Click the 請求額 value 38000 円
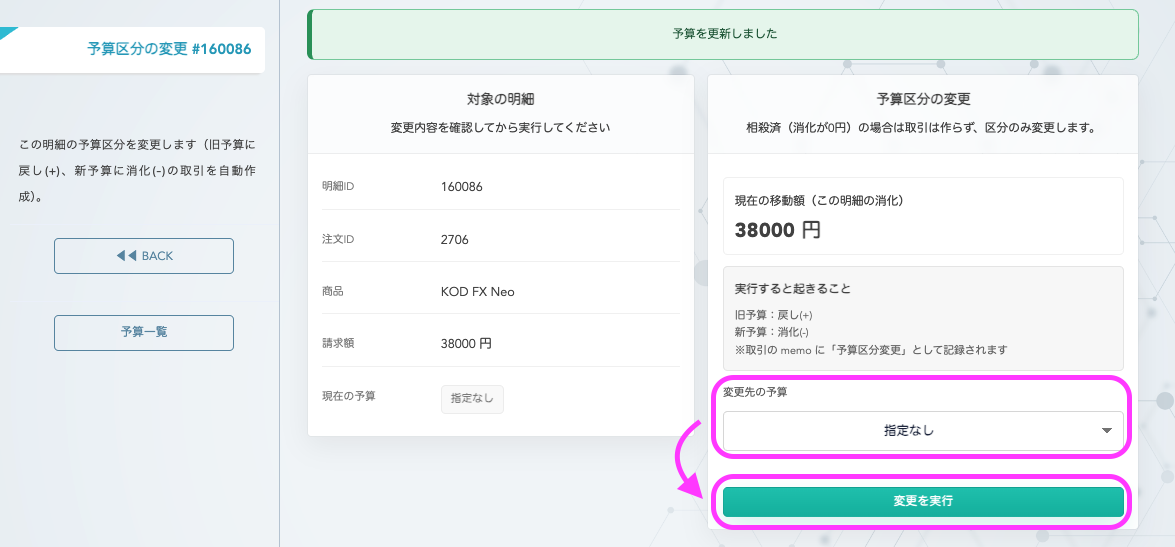Image resolution: width=1175 pixels, height=547 pixels. point(466,343)
